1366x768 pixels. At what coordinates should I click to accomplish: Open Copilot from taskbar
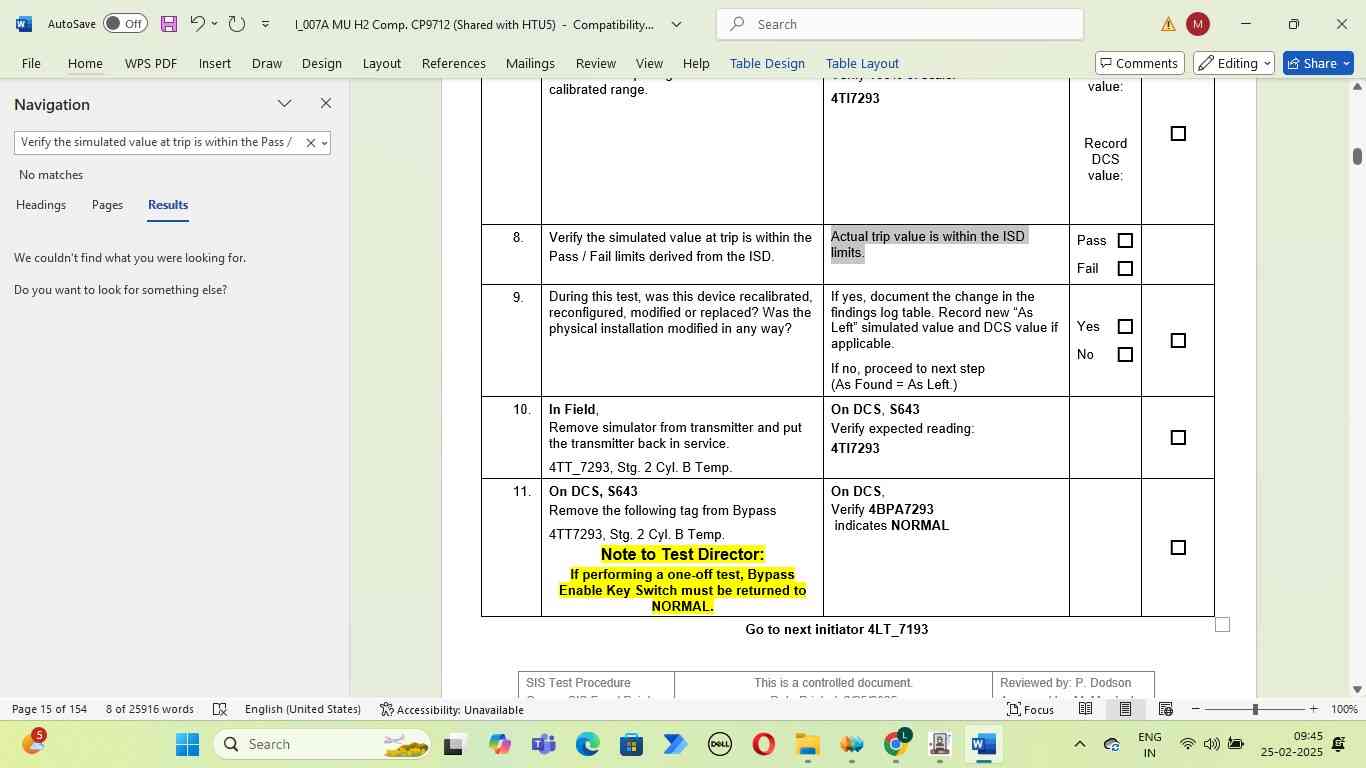[x=499, y=744]
